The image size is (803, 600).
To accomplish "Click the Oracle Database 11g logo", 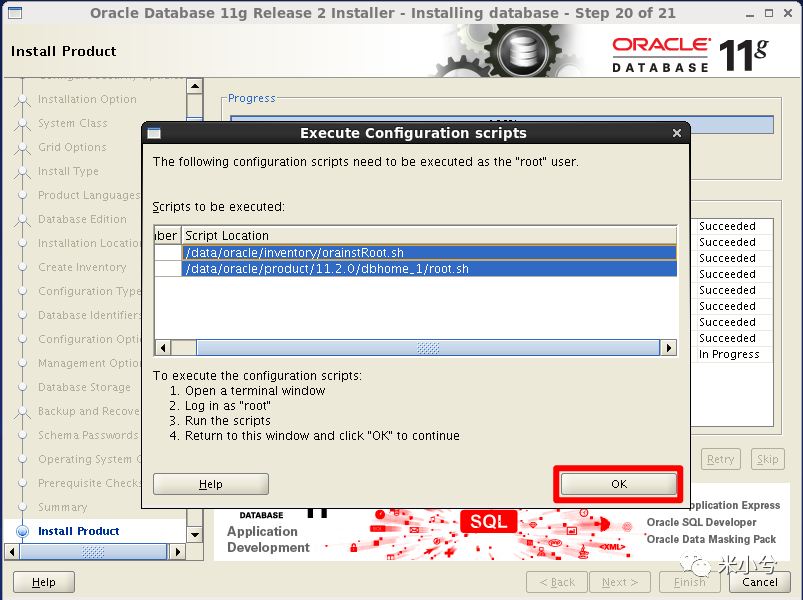I will tap(690, 55).
